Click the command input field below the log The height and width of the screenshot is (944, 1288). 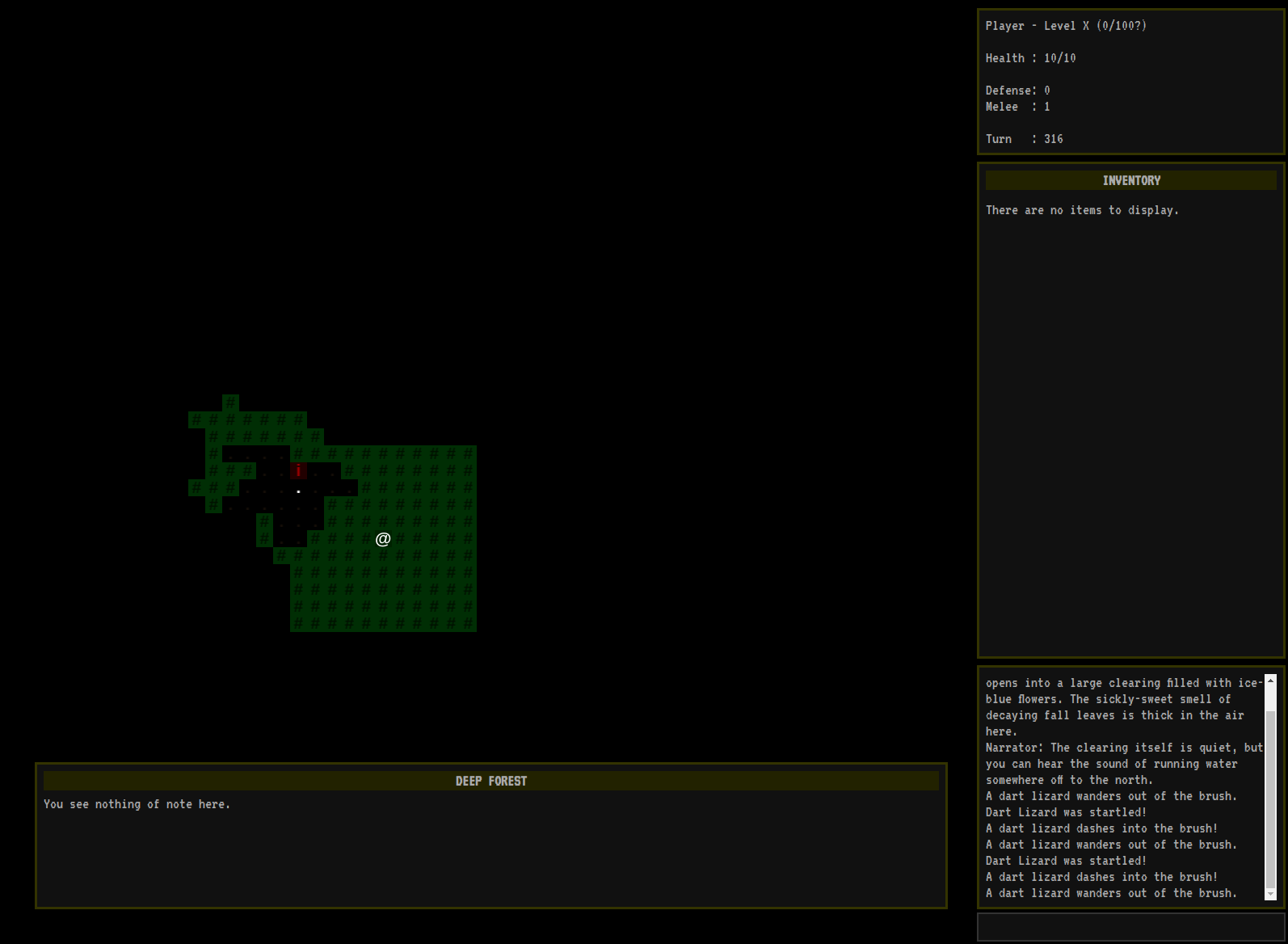coord(1130,927)
